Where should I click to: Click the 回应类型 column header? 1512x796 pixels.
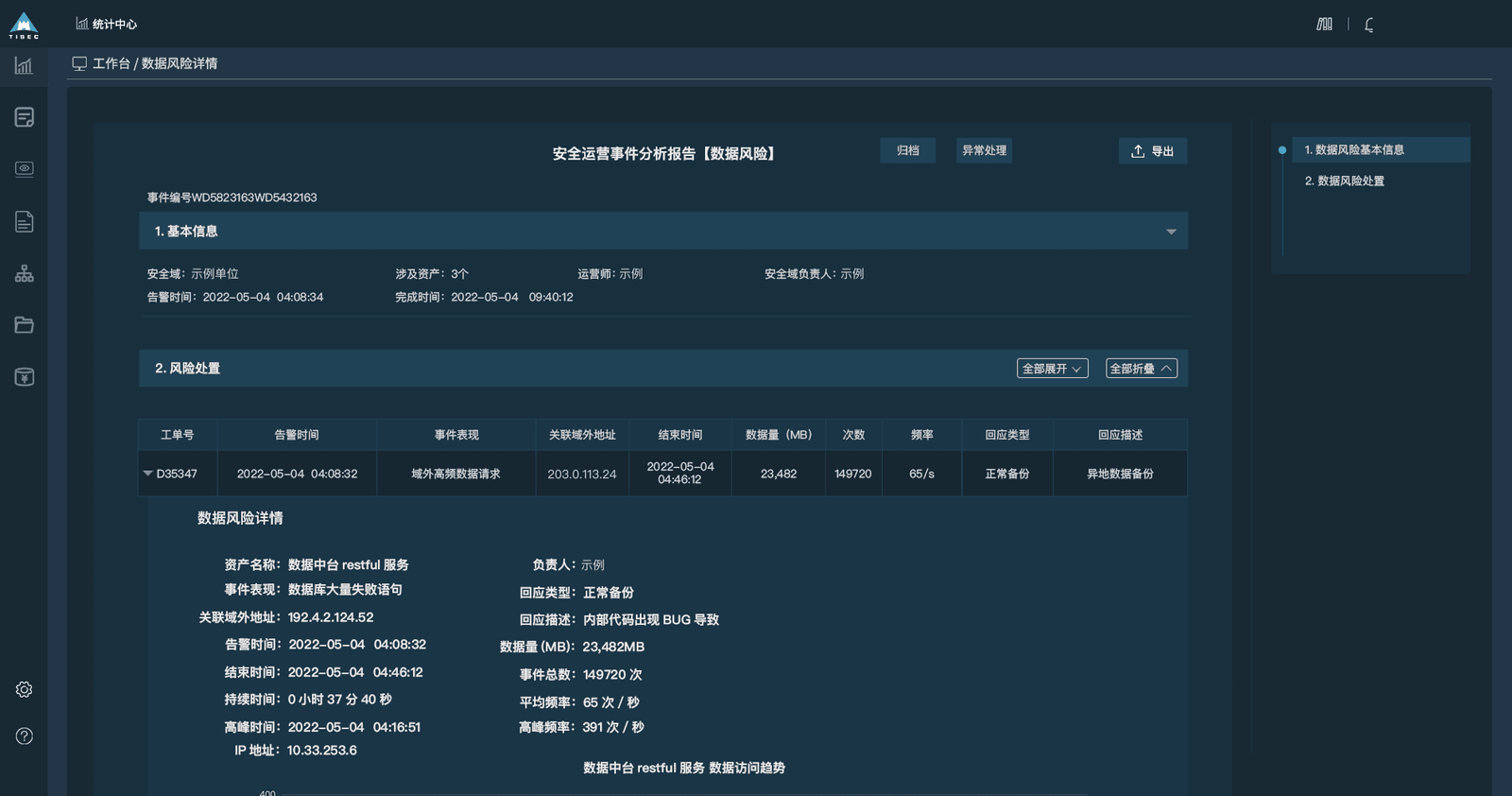[1007, 435]
